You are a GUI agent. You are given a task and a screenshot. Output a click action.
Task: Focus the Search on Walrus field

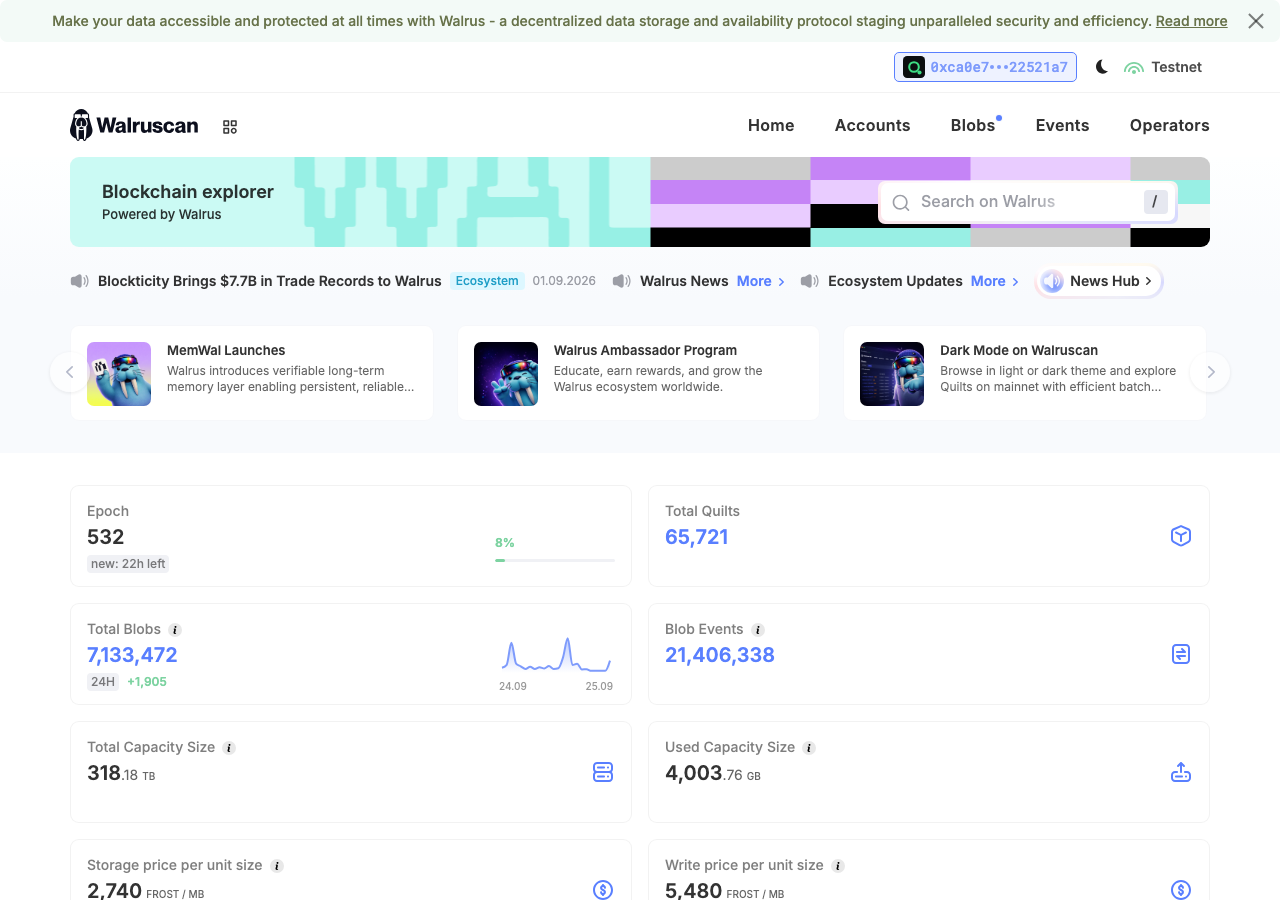coord(1028,202)
